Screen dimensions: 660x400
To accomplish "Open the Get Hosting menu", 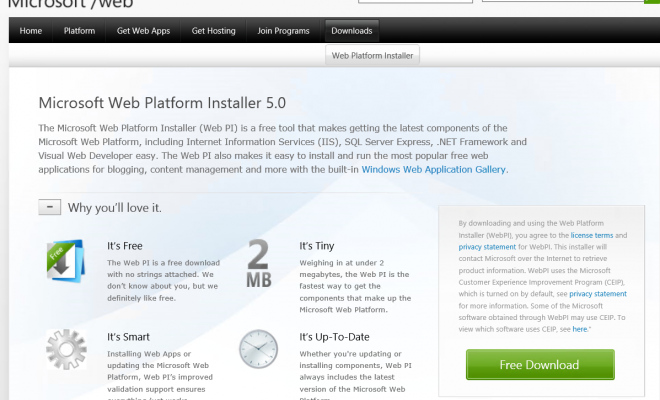I will [213, 31].
